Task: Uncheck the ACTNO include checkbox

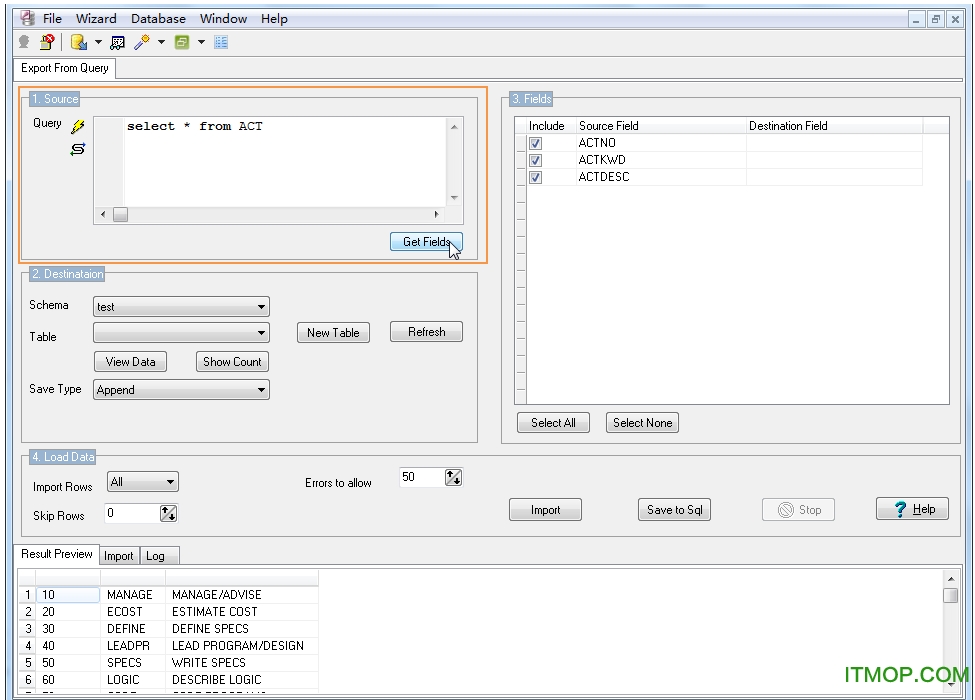Action: [535, 143]
